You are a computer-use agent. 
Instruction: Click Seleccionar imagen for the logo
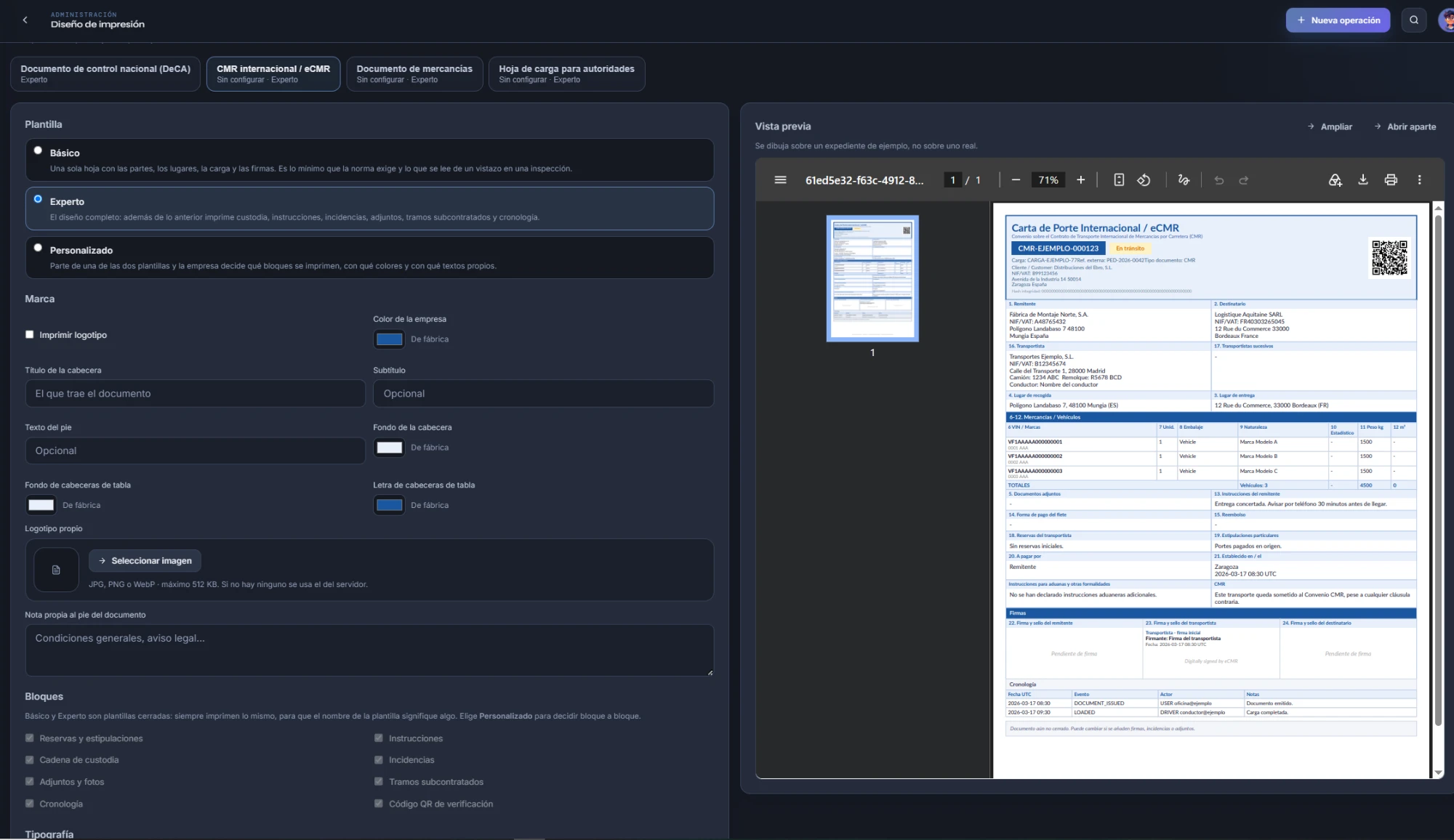tap(145, 561)
